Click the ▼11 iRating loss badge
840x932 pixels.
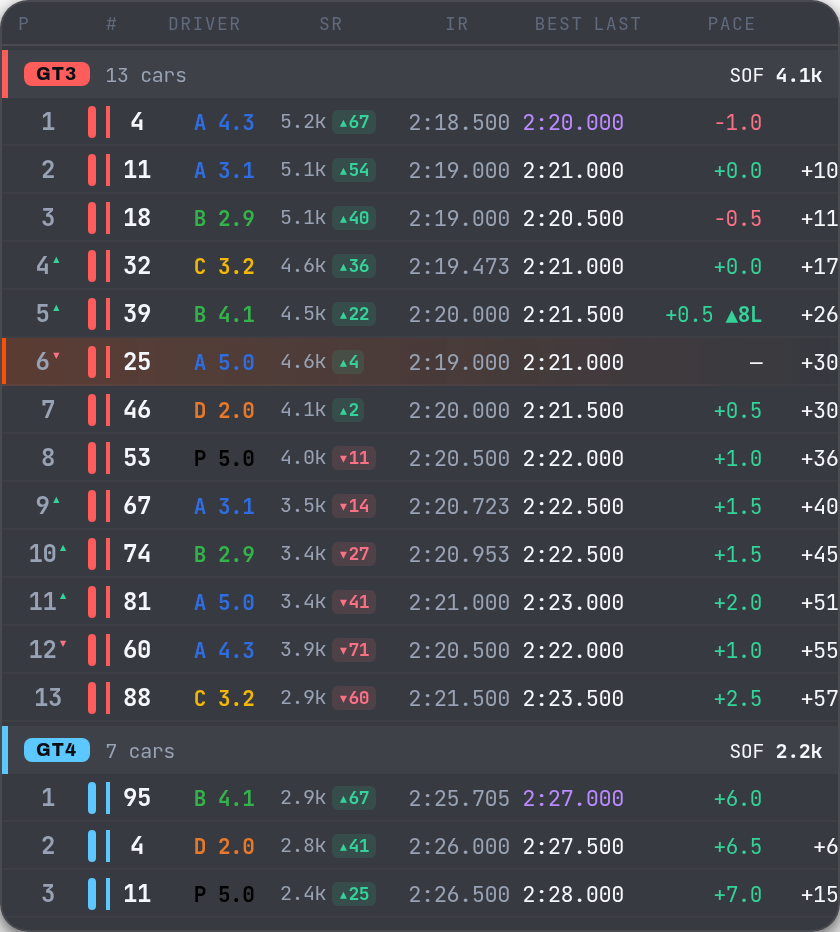pyautogui.click(x=354, y=458)
